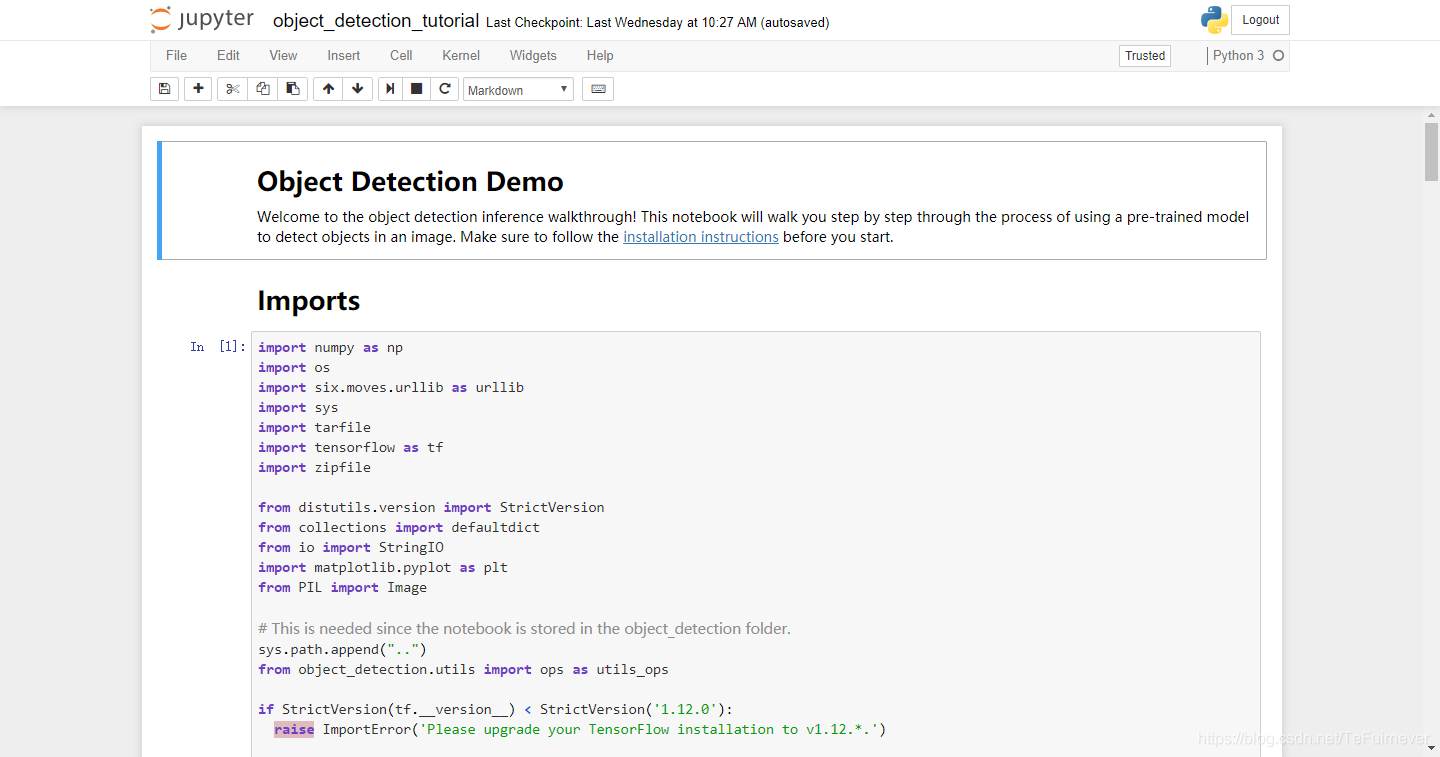Viewport: 1440px width, 757px height.
Task: Click the Python logo icon
Action: (x=1214, y=20)
